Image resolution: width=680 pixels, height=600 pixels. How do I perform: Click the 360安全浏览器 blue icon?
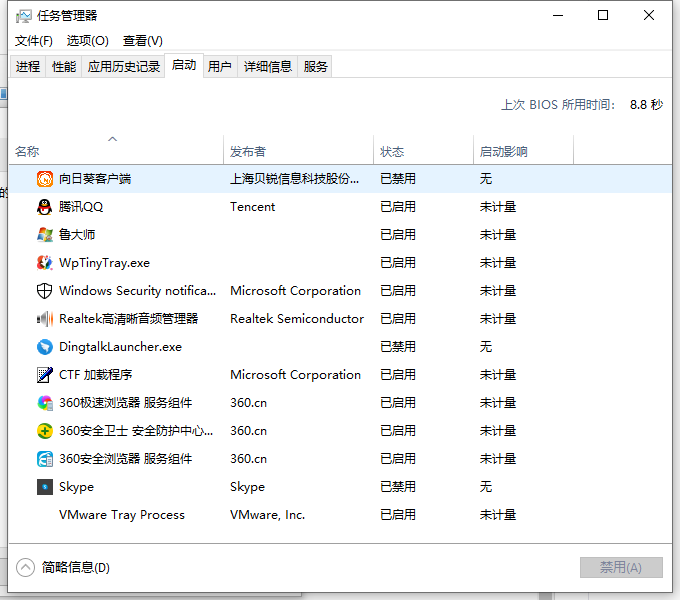click(x=45, y=459)
